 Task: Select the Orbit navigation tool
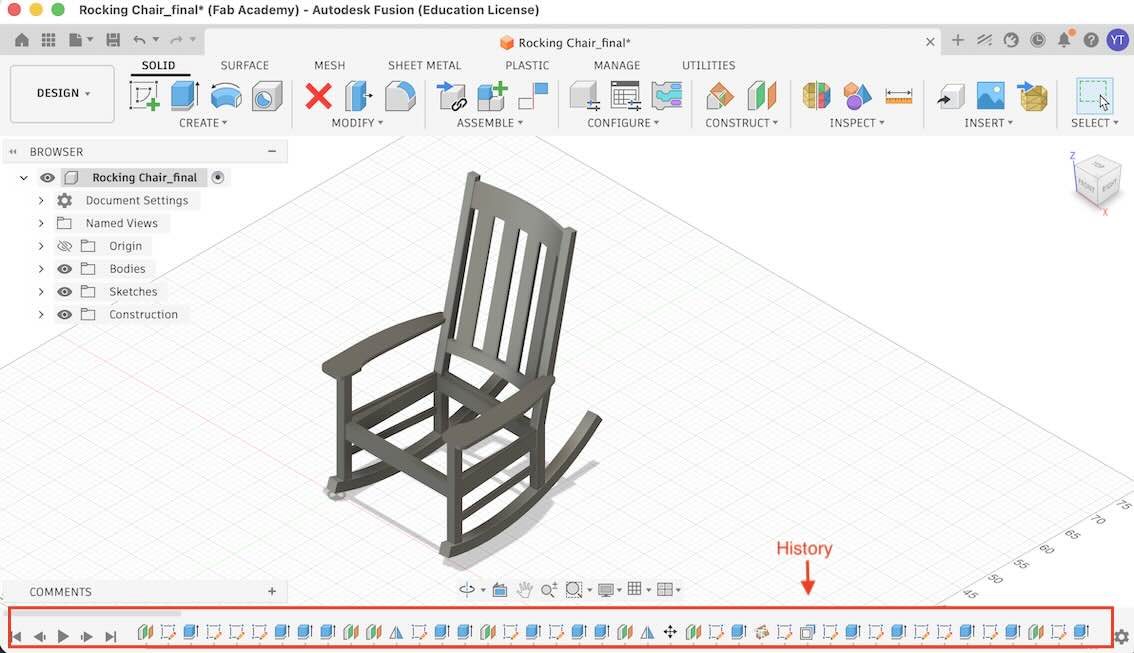tap(467, 590)
